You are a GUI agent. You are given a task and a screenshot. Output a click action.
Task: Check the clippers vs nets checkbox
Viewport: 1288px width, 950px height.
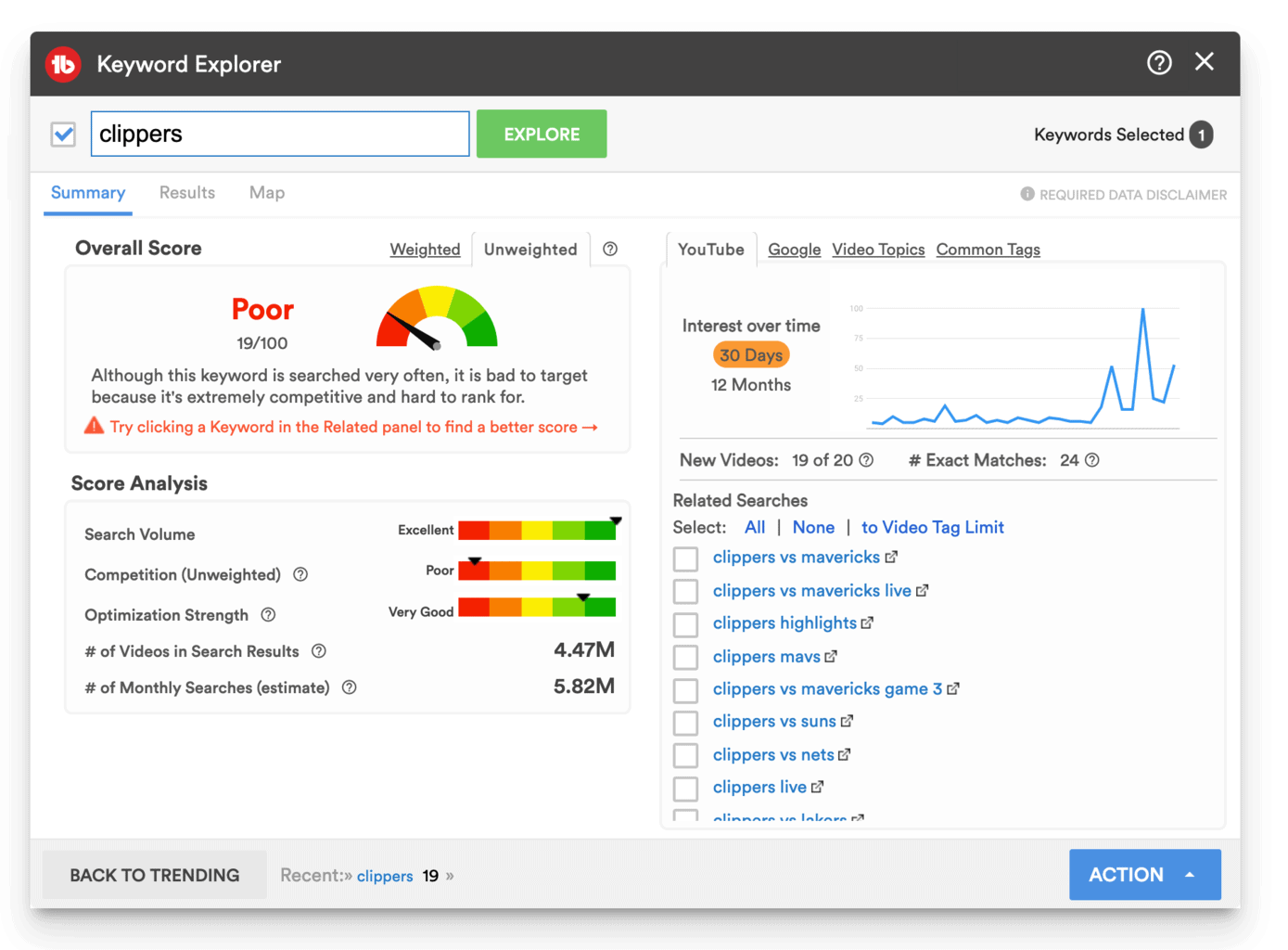pyautogui.click(x=685, y=755)
